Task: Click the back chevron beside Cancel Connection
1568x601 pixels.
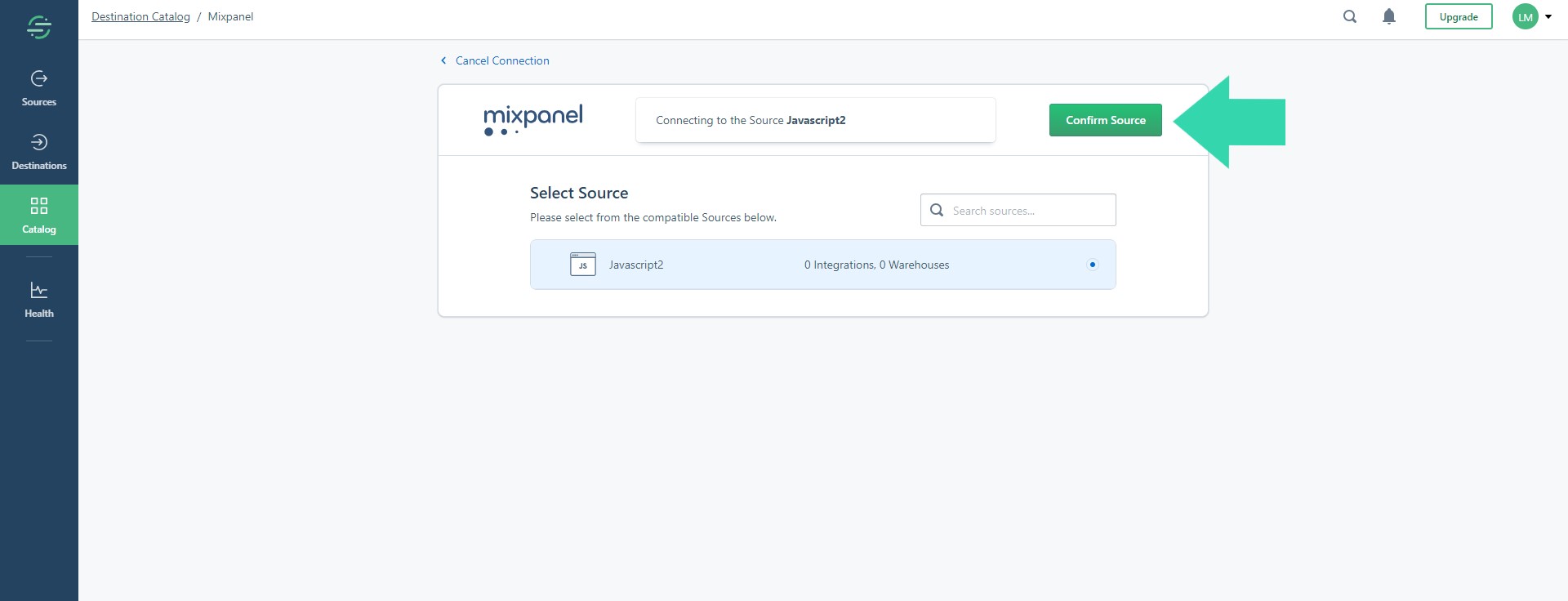Action: pyautogui.click(x=443, y=60)
